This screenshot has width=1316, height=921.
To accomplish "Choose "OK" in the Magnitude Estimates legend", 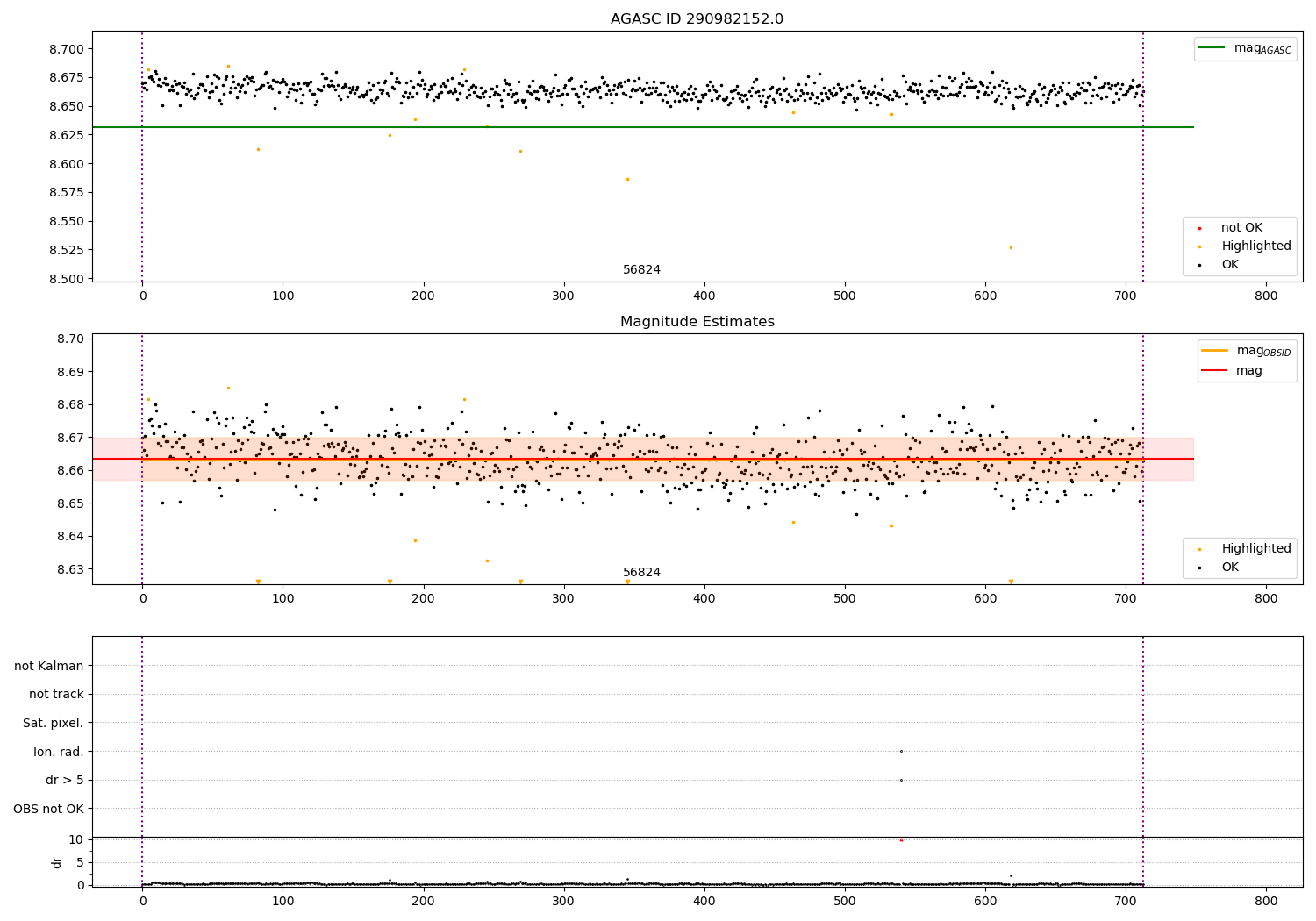I will coord(1230,568).
